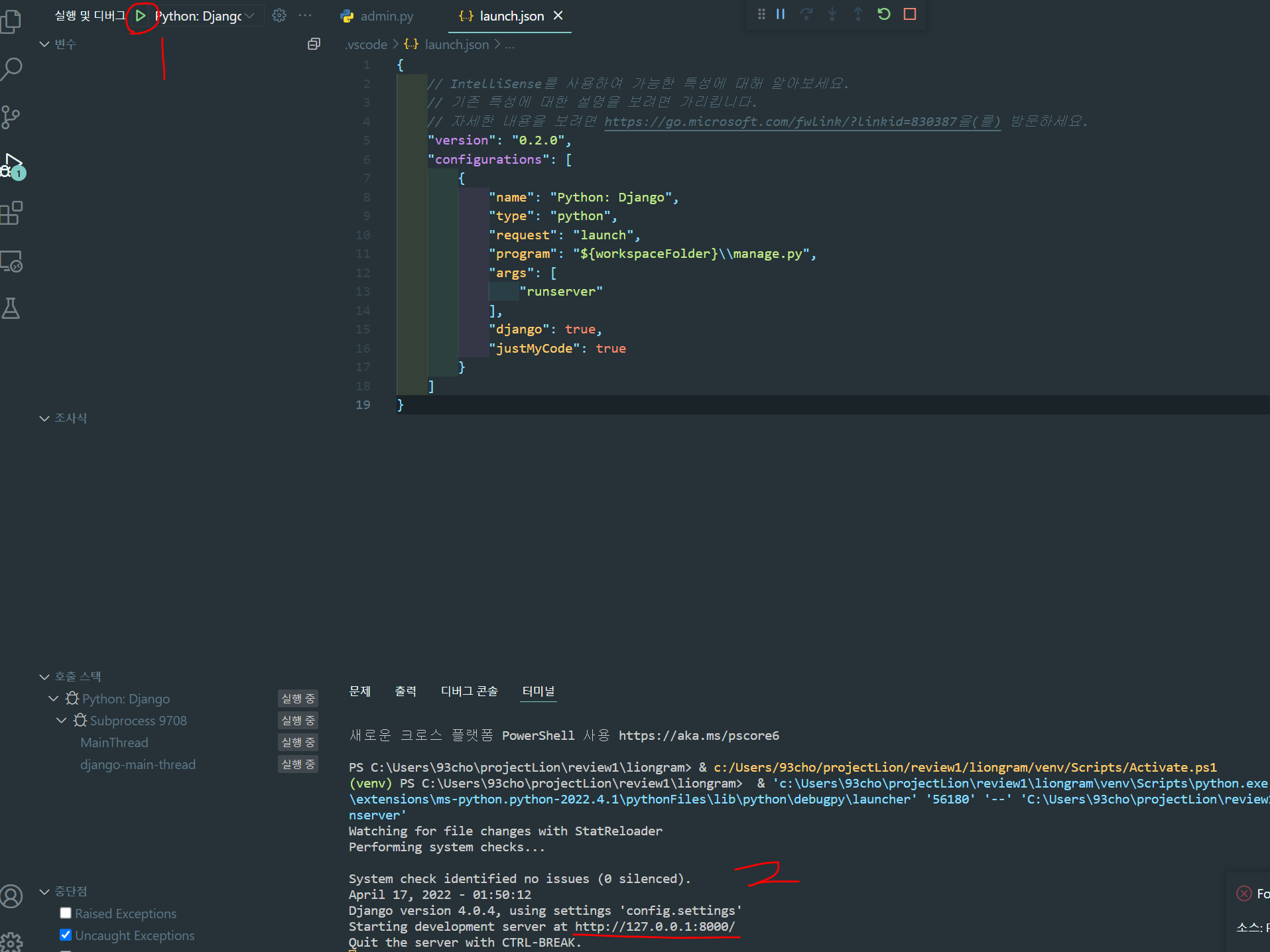Open launch.json via the gear icon
1270x952 pixels.
coord(279,15)
